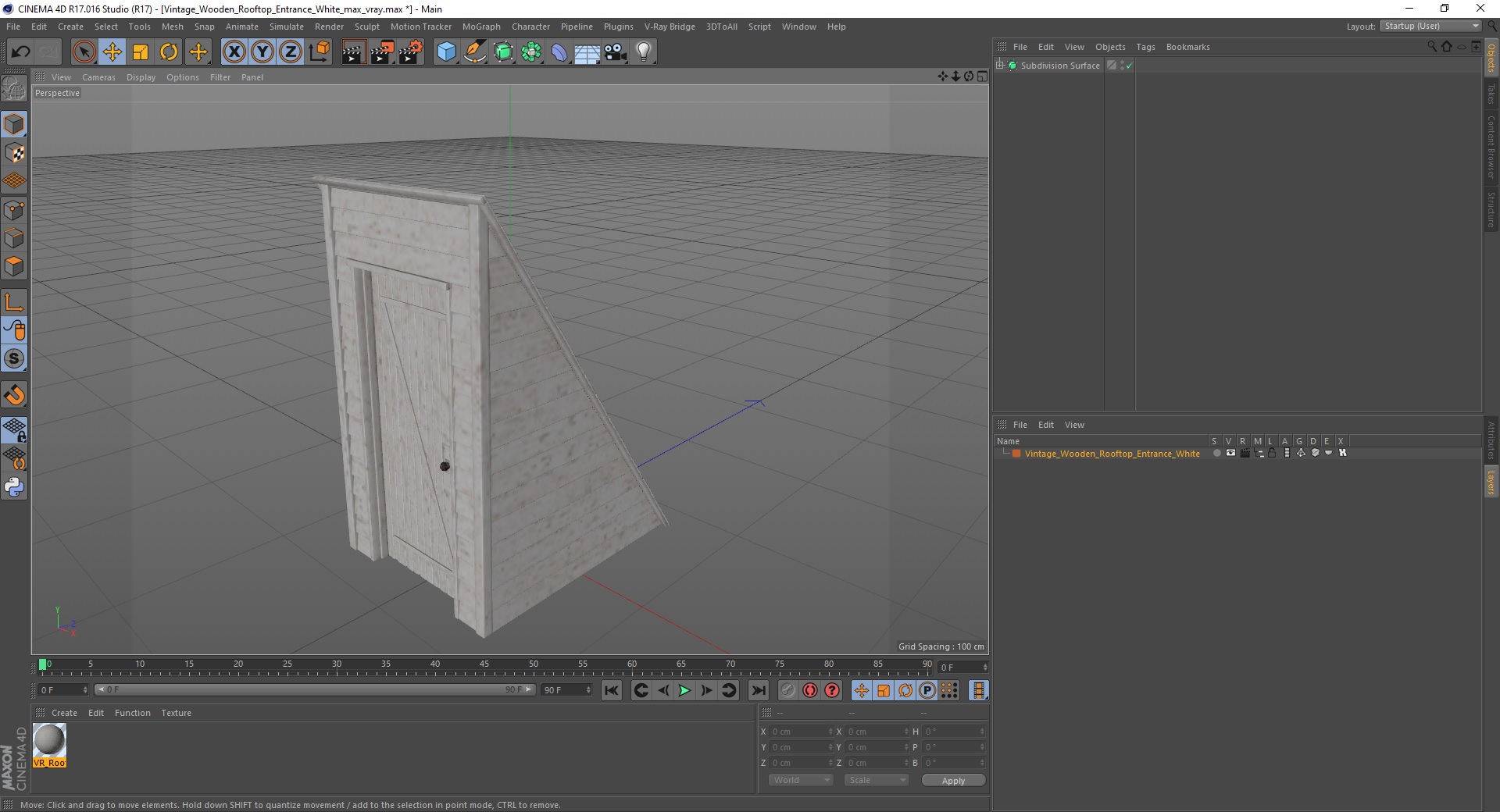The height and width of the screenshot is (812, 1500).
Task: Click frame 45 on timeline ruler
Action: point(484,666)
